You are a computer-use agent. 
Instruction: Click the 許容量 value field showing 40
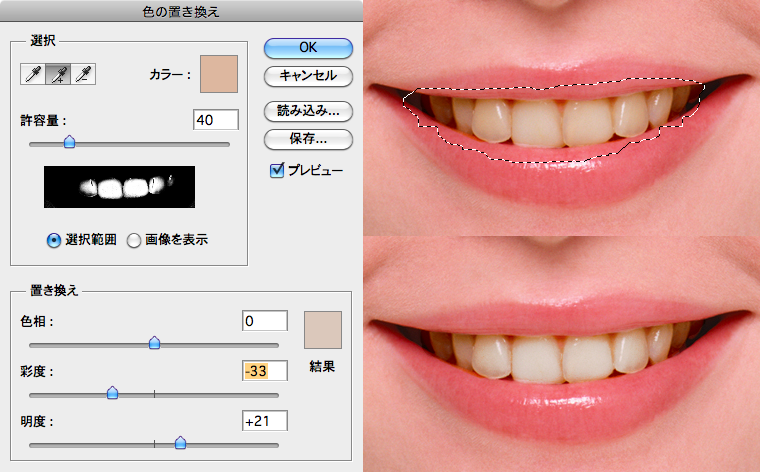point(215,120)
